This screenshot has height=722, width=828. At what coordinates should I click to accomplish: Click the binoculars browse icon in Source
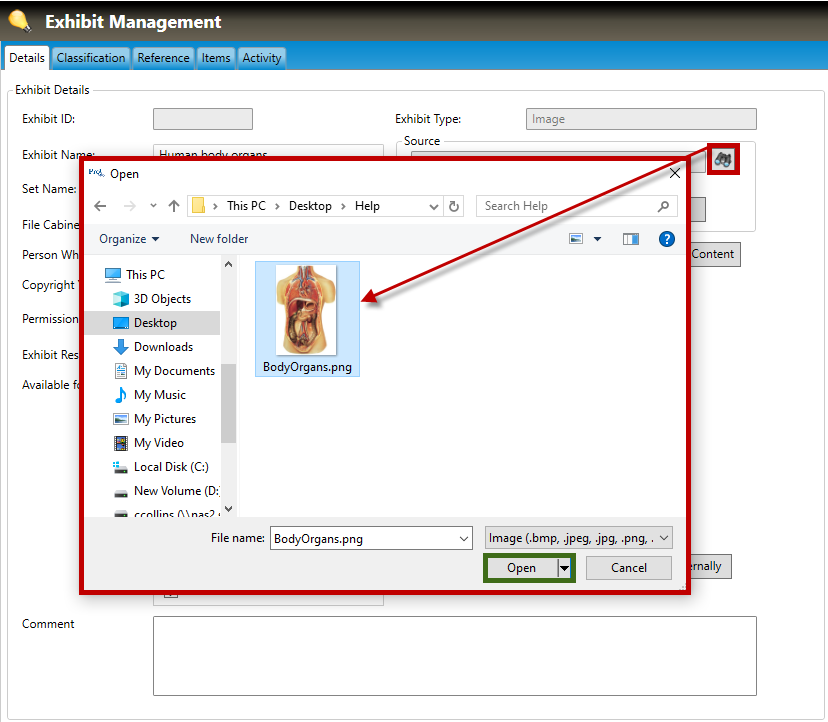pos(724,159)
